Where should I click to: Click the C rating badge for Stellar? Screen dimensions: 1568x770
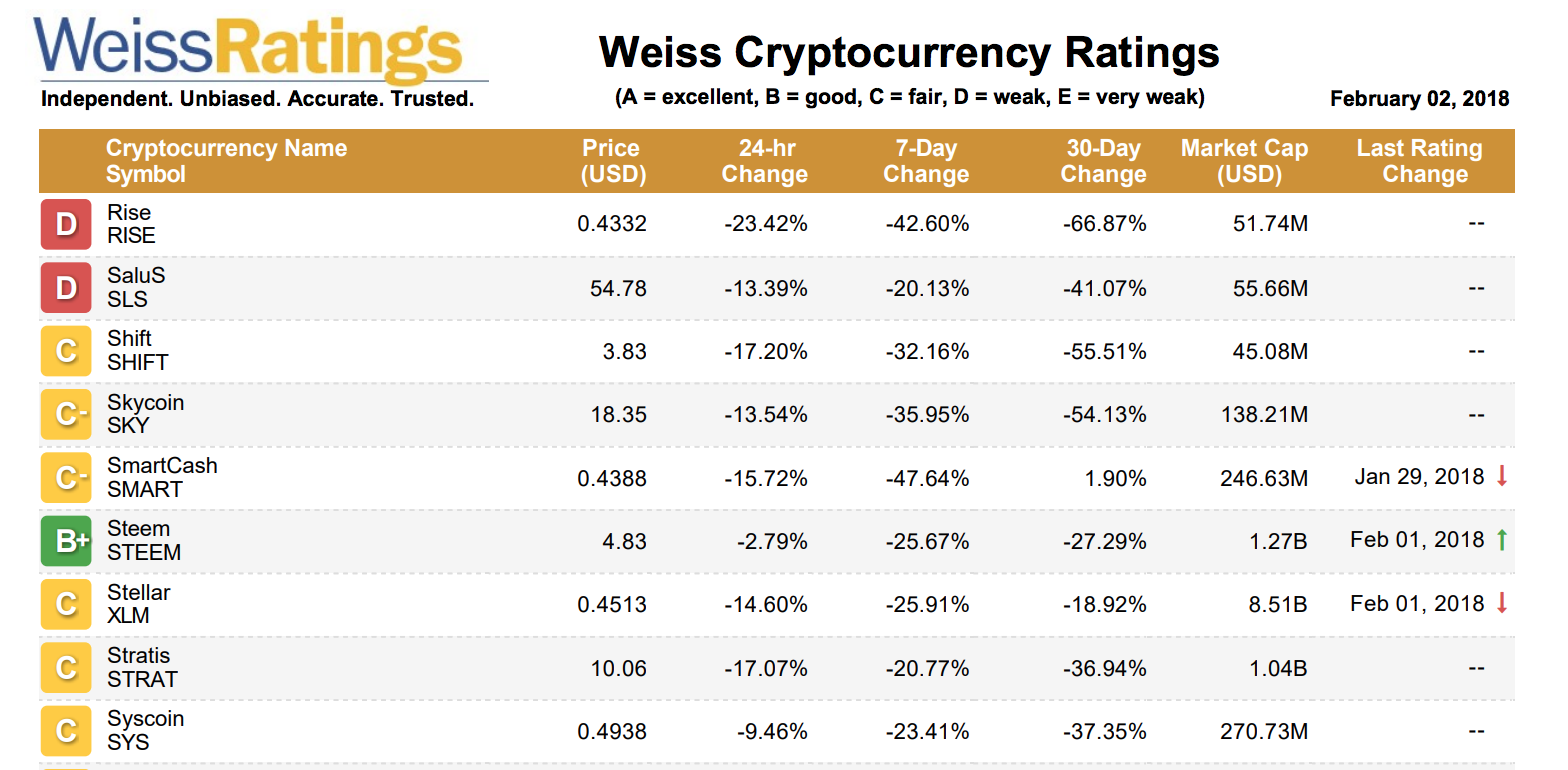[66, 604]
